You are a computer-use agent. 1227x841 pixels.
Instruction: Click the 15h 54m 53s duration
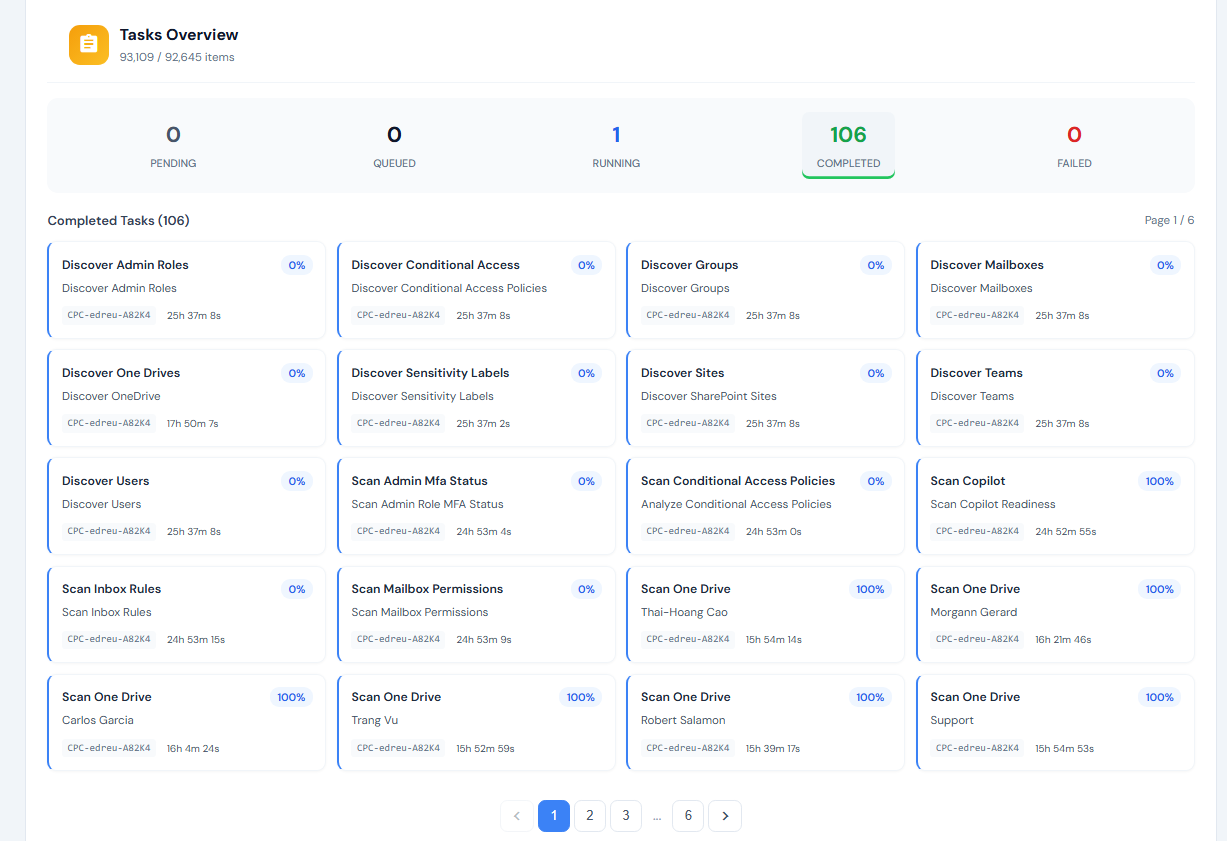point(1065,748)
